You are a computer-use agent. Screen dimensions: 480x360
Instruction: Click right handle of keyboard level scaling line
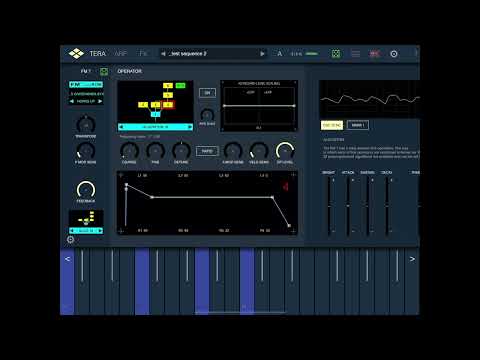point(294,106)
